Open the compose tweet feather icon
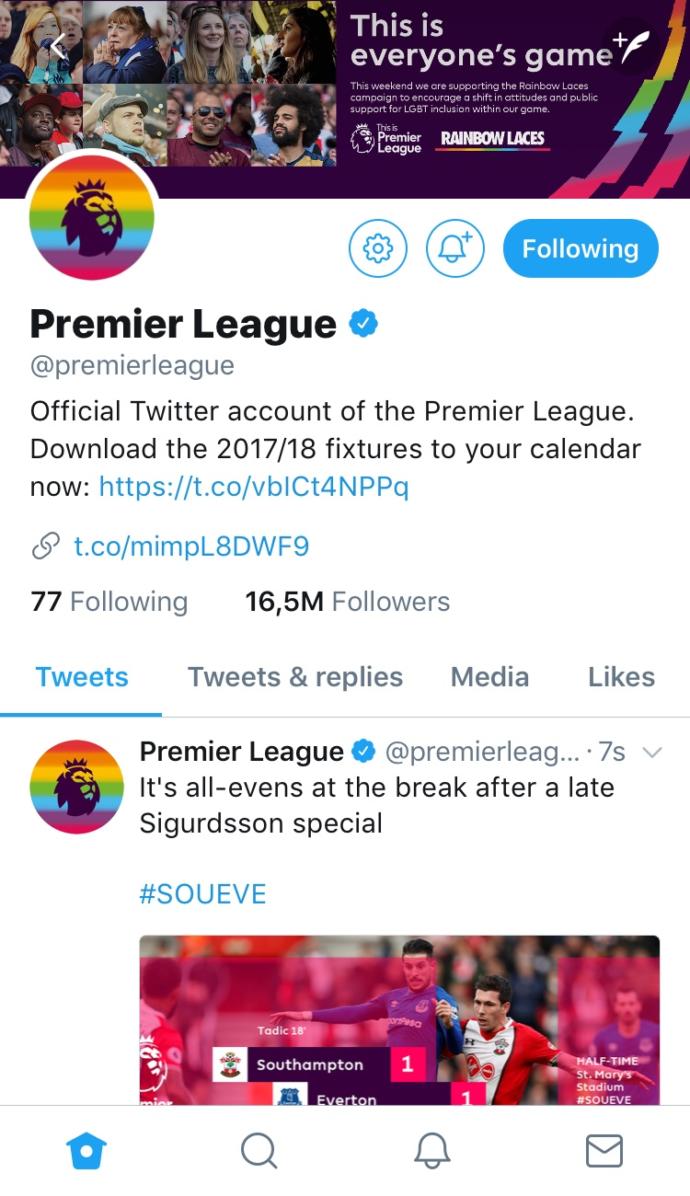This screenshot has height=1196, width=690. point(632,46)
